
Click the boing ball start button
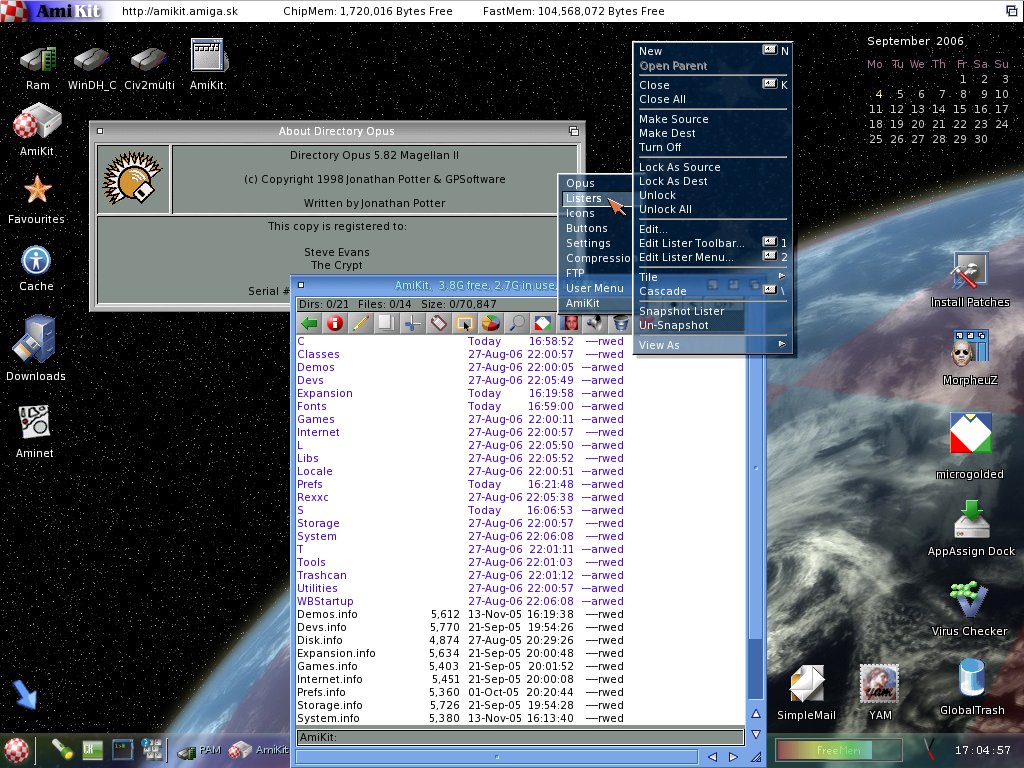pos(16,750)
